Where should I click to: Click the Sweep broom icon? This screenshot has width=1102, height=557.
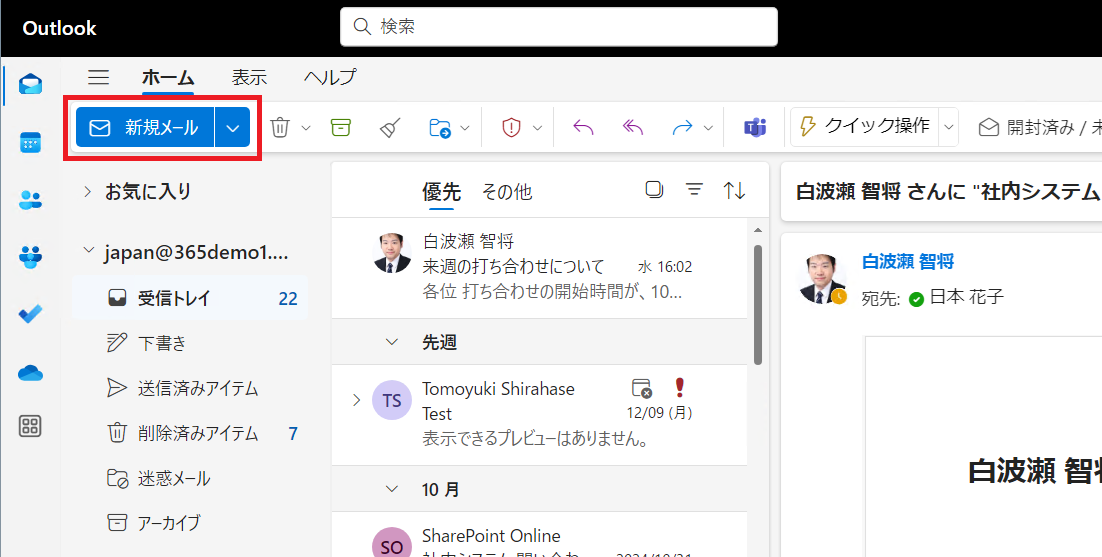tap(390, 127)
